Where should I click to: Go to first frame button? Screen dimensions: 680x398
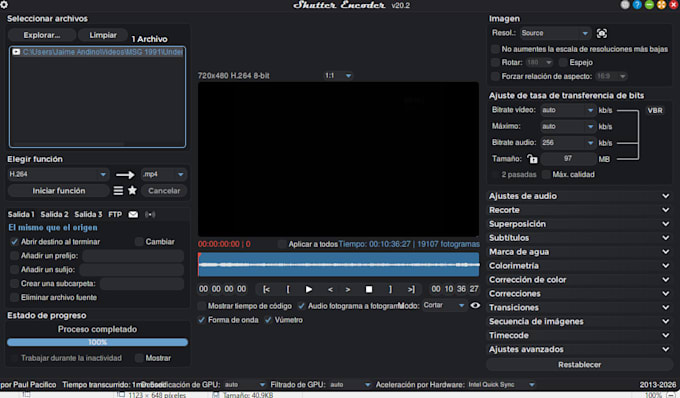point(266,289)
